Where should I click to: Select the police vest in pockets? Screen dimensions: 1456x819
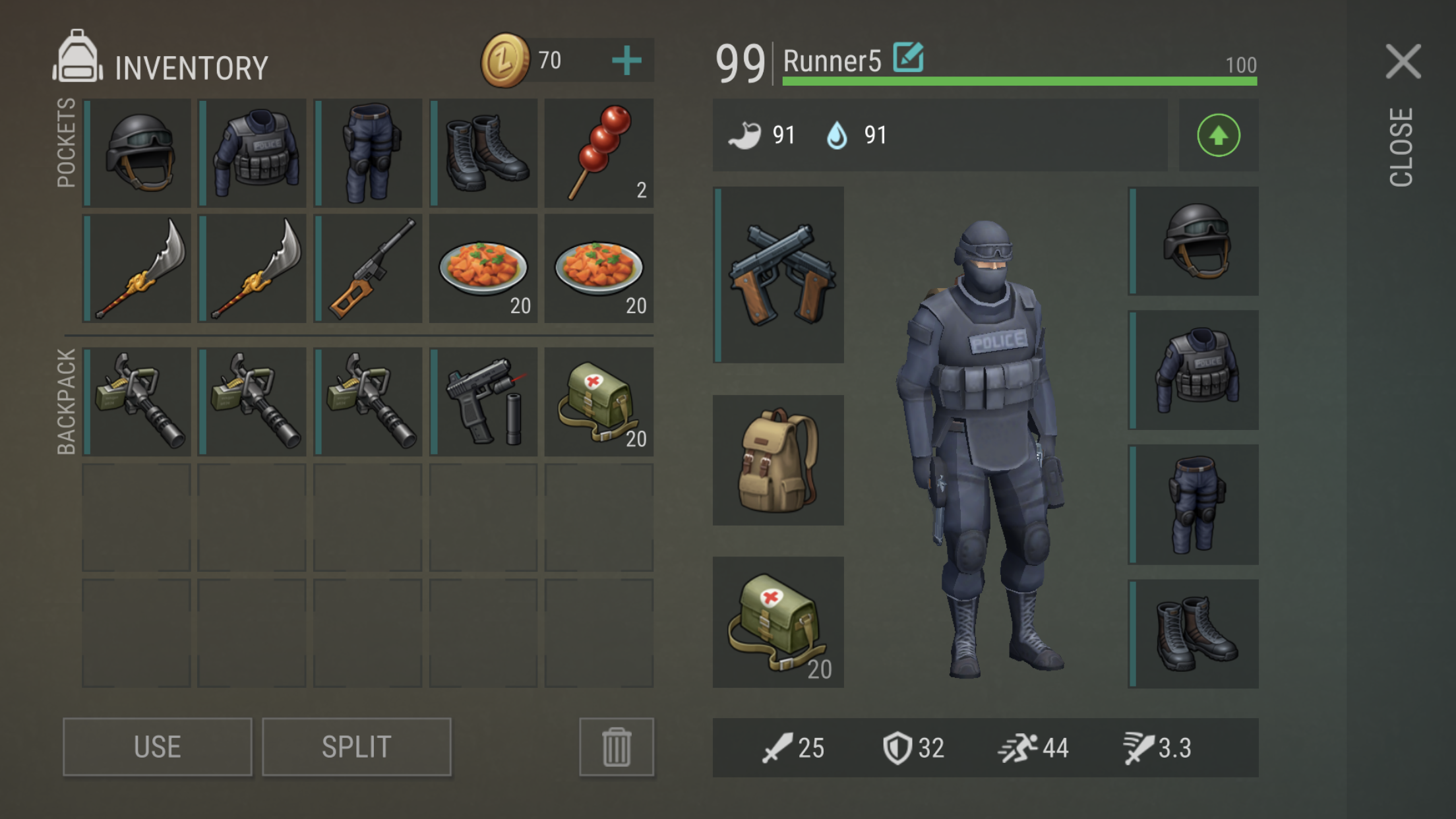[x=253, y=153]
